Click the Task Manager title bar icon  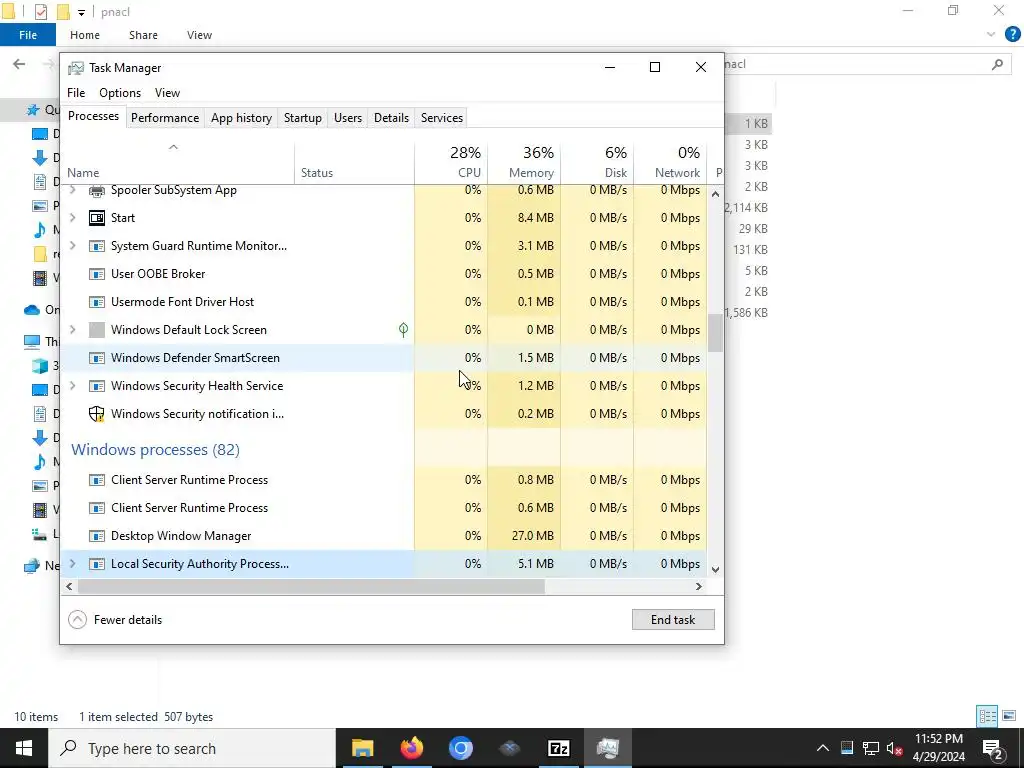click(x=76, y=68)
